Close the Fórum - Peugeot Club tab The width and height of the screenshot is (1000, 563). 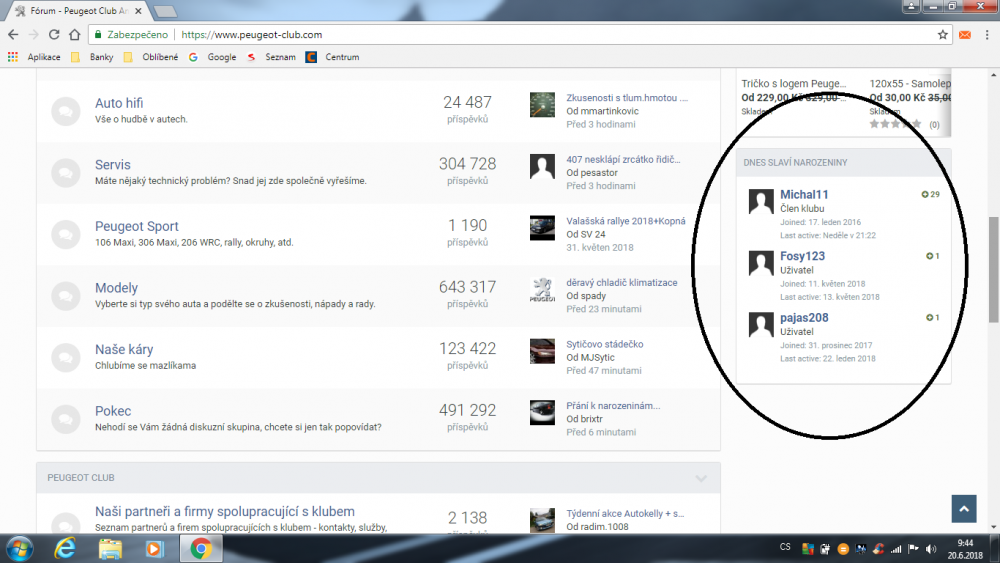[138, 11]
